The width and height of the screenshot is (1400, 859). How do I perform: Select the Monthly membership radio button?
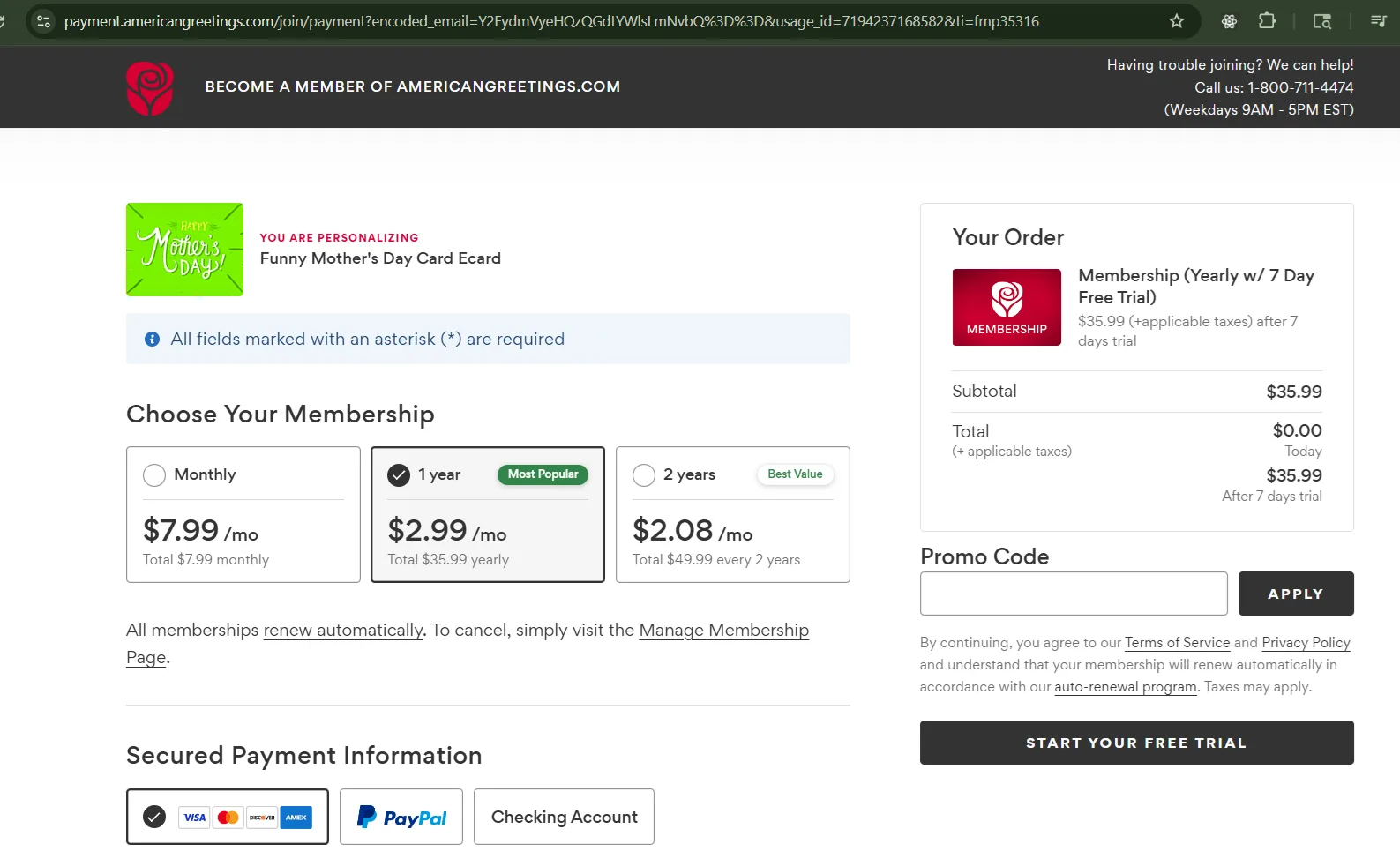(154, 475)
